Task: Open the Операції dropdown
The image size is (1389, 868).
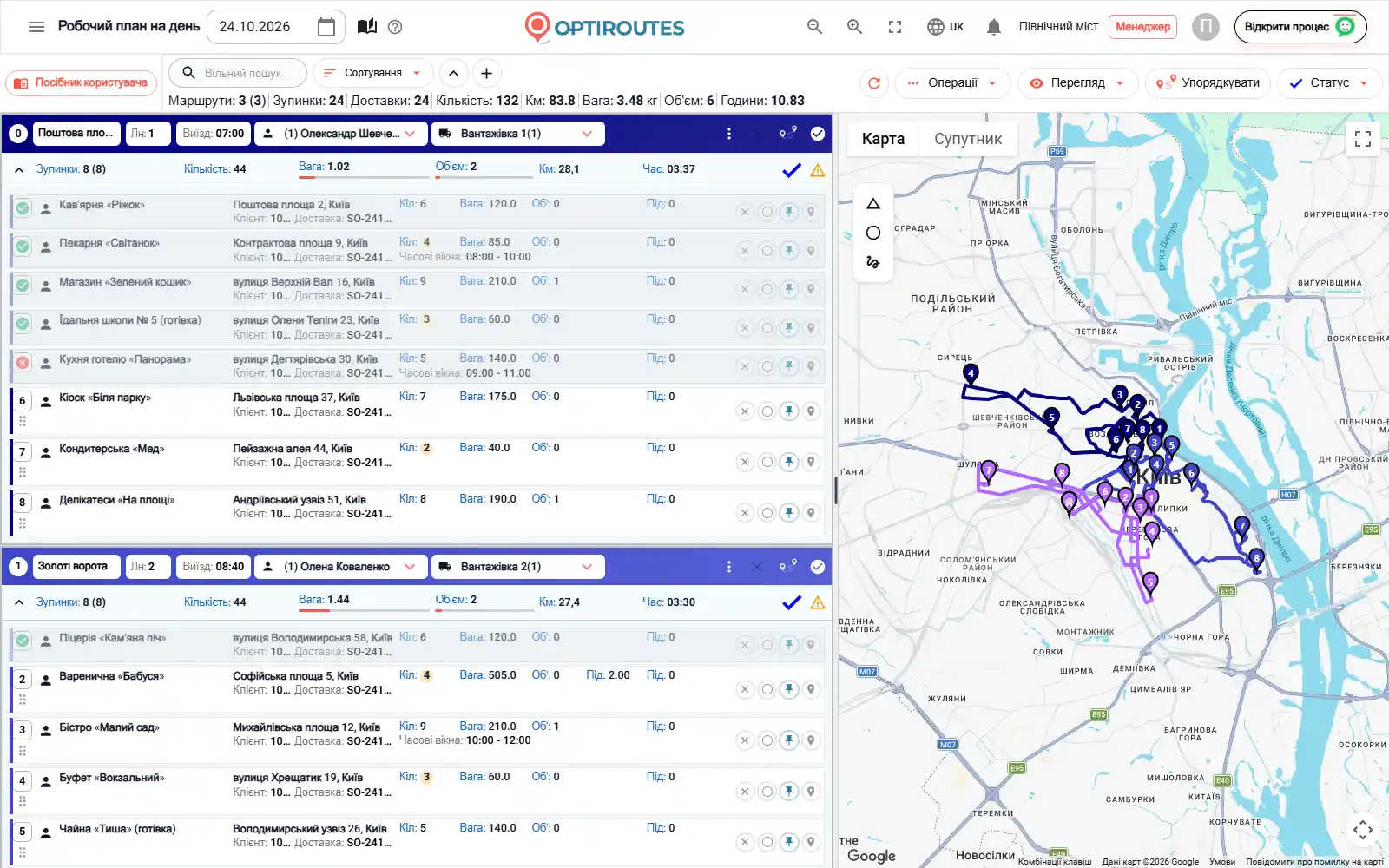Action: tap(952, 83)
